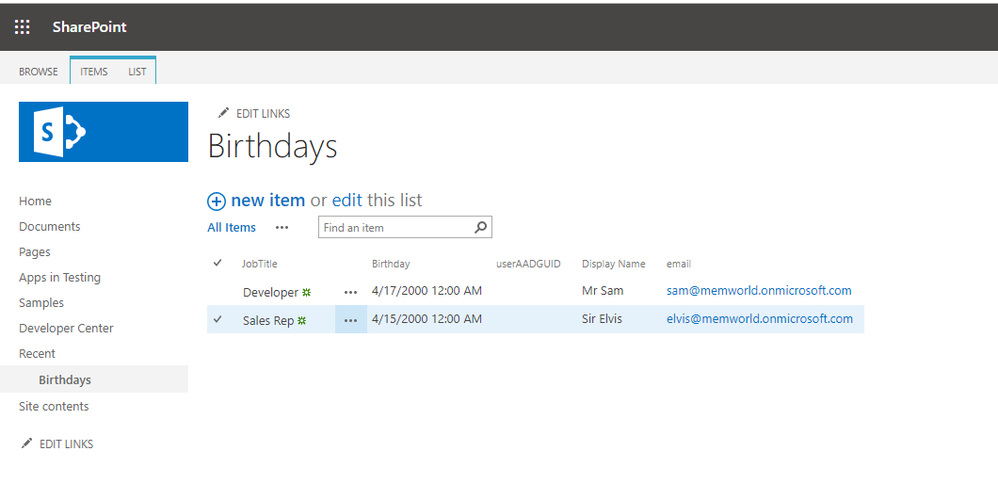Sort by email column header

point(678,264)
